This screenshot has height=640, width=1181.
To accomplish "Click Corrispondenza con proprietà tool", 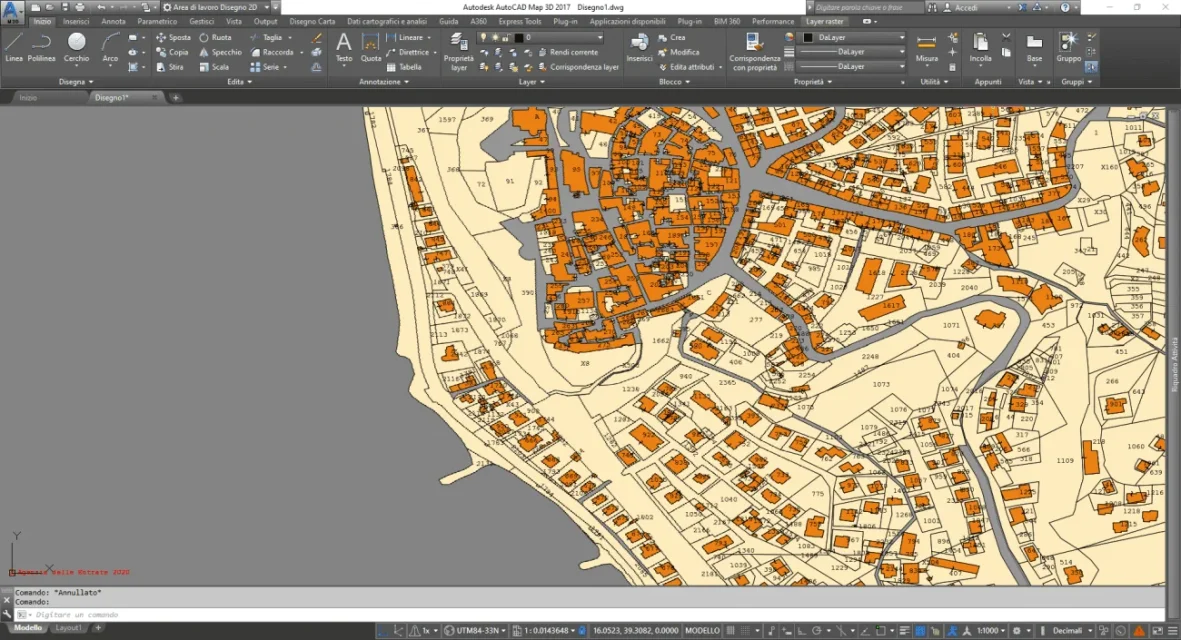I will (755, 51).
